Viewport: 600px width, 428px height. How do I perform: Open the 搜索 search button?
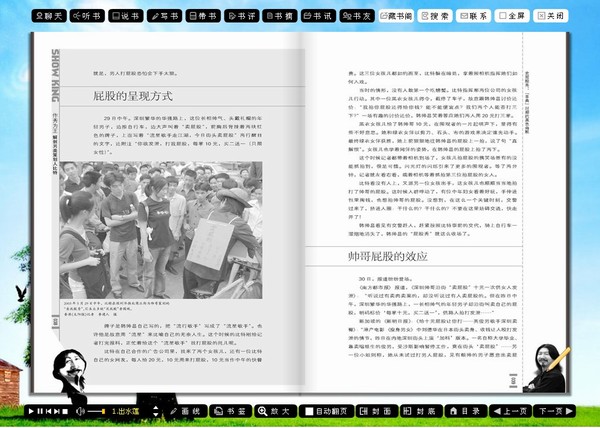[435, 16]
